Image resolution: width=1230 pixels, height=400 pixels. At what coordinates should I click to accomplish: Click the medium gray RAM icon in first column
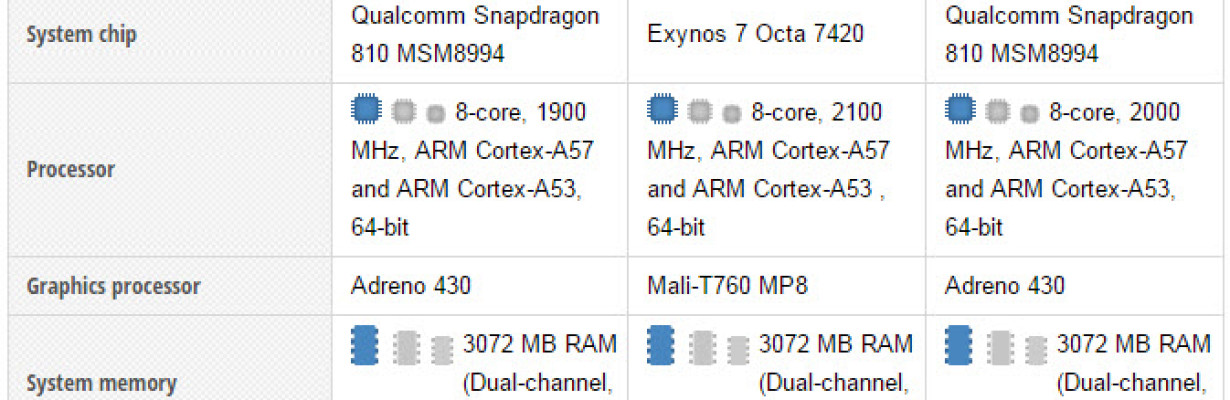(x=406, y=346)
